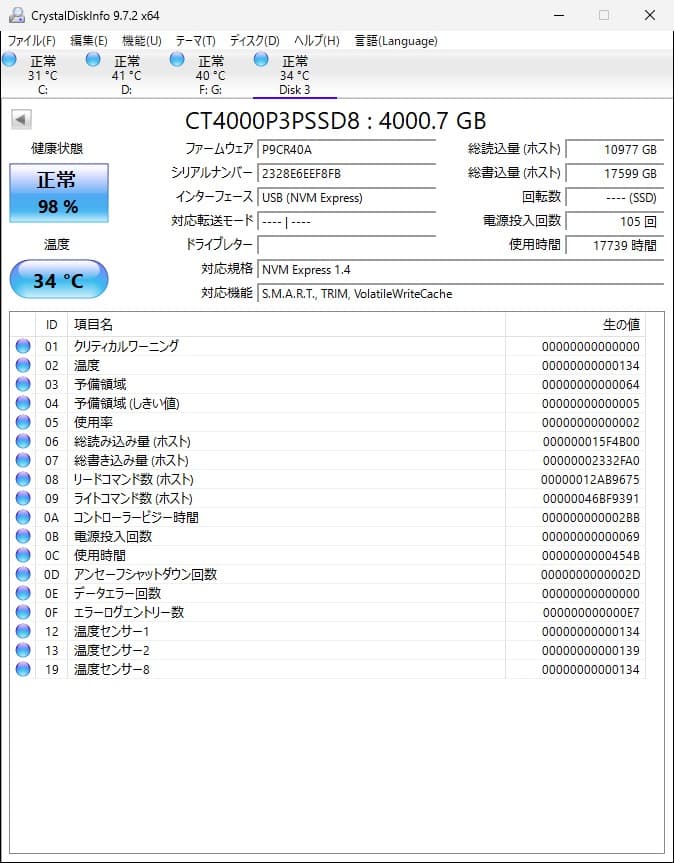
Task: Click the interface field USB (NVM Express)
Action: tap(347, 198)
